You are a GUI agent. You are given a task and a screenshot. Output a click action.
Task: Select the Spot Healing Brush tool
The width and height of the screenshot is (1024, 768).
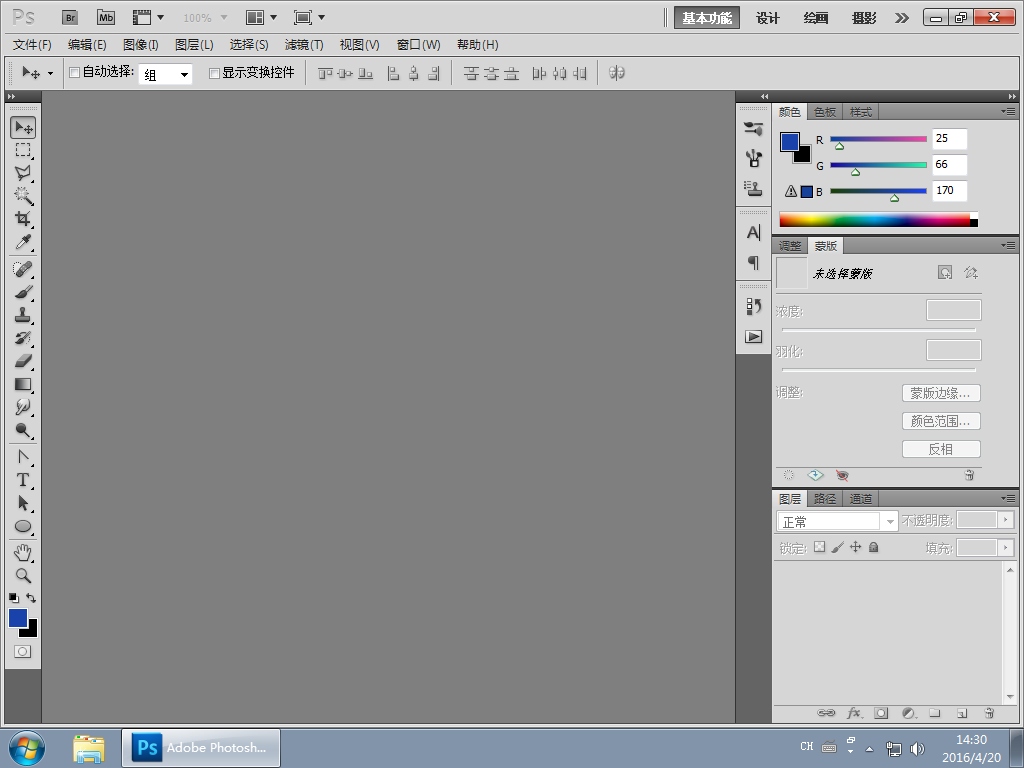tap(23, 268)
